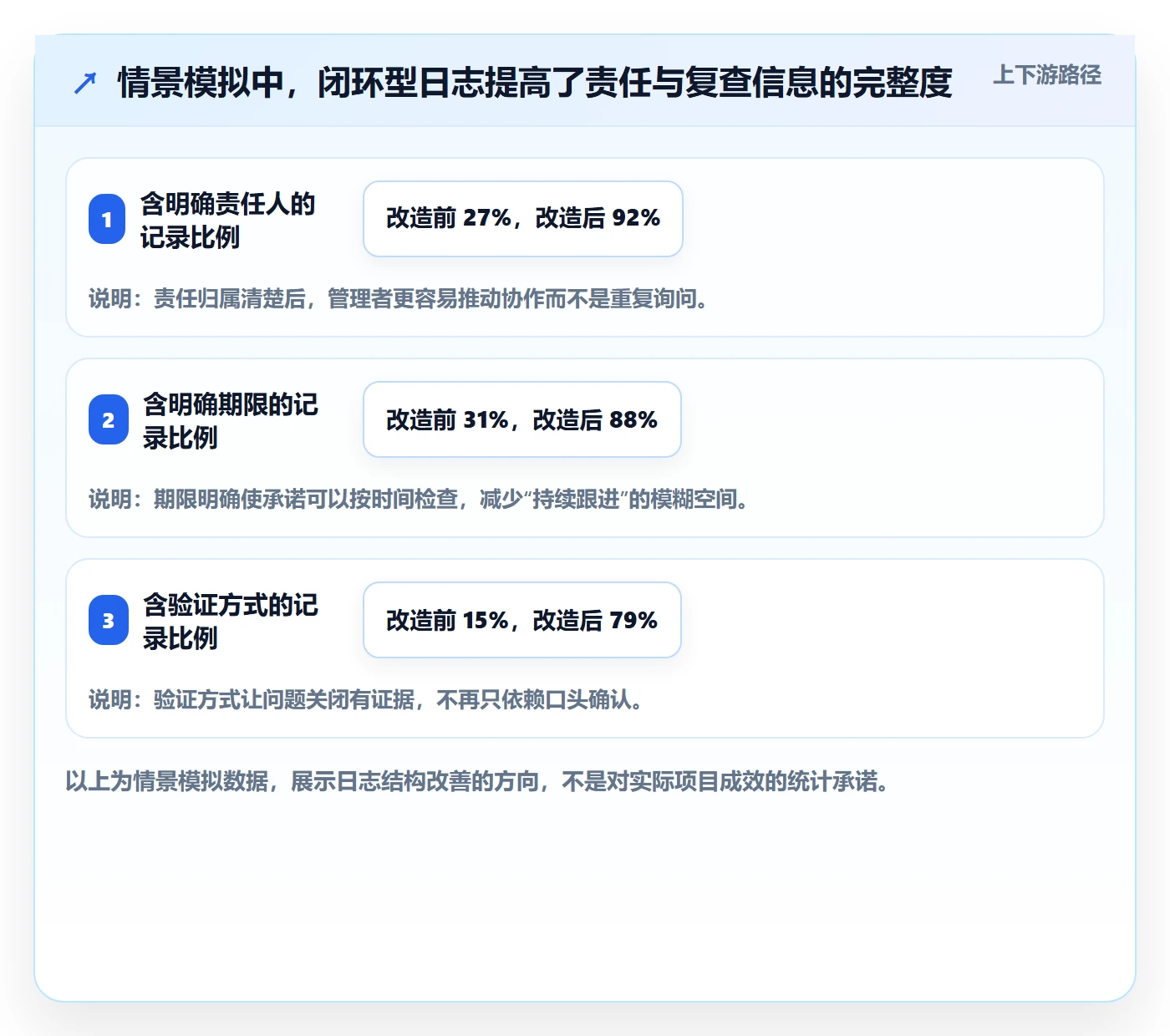This screenshot has height=1036, width=1170.
Task: Select the heading 含明确责任人的记录比例
Action: 227,220
